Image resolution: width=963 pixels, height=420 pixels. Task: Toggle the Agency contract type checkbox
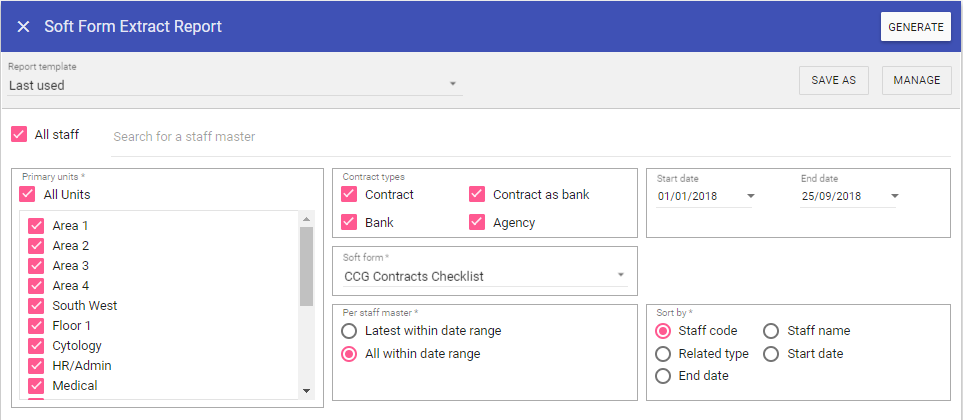pyautogui.click(x=477, y=222)
